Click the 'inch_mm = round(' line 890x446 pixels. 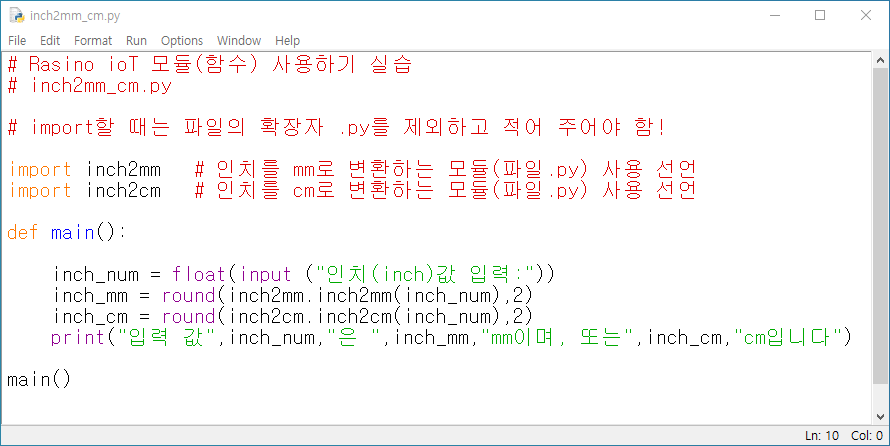293,296
